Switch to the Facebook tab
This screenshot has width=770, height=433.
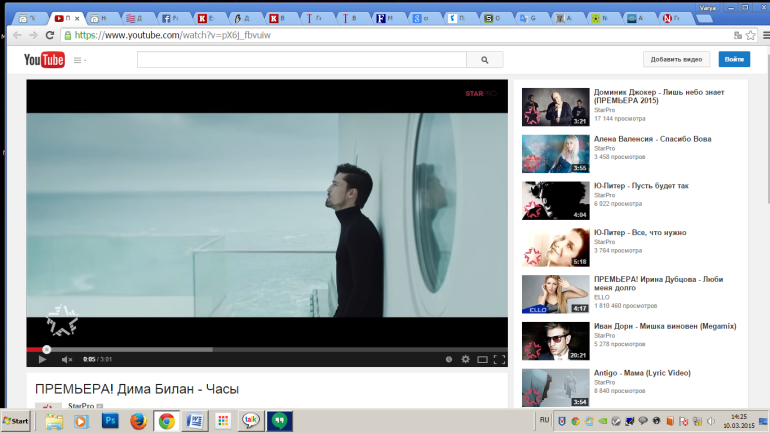(x=172, y=19)
